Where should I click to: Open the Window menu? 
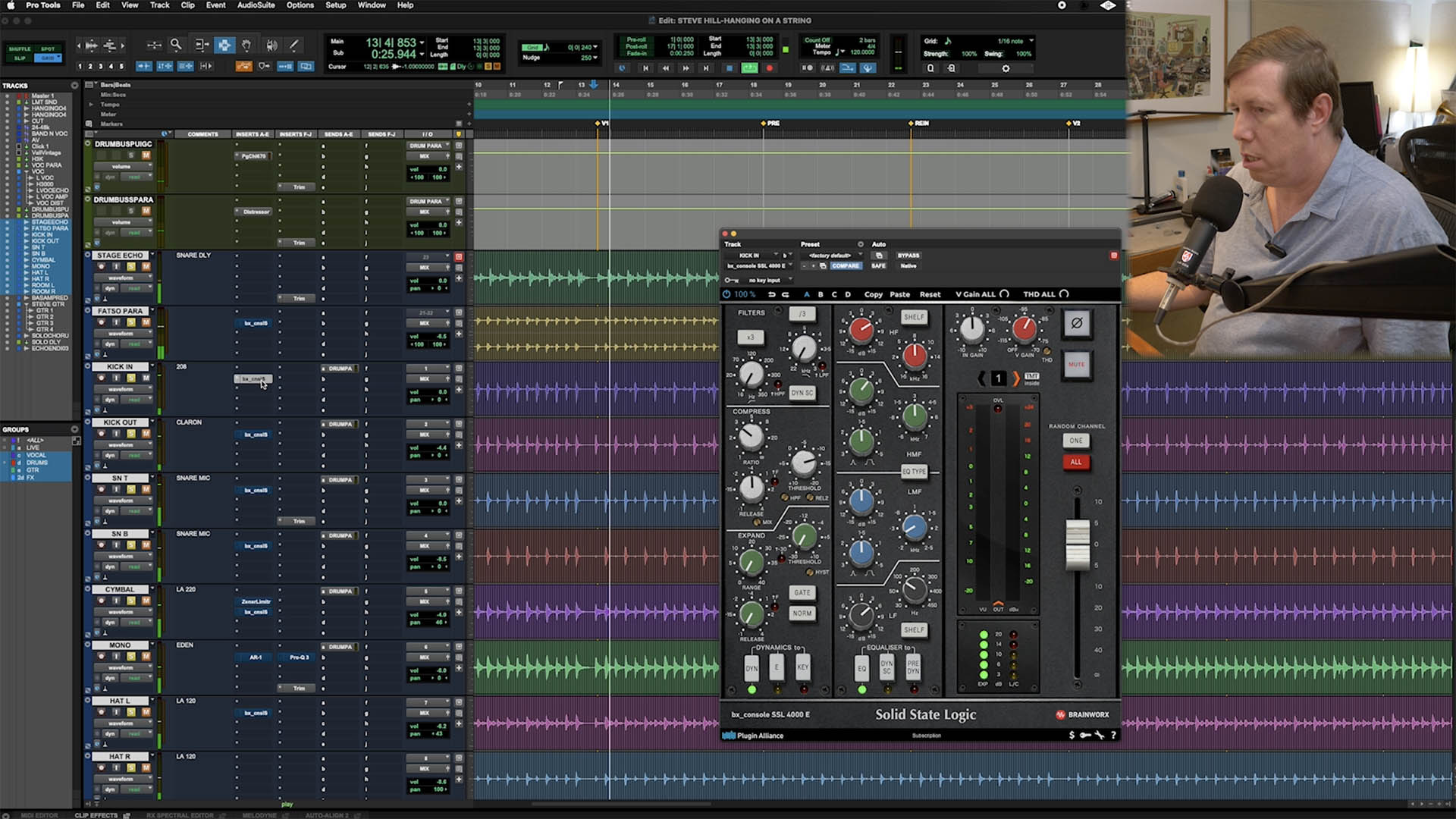point(372,5)
